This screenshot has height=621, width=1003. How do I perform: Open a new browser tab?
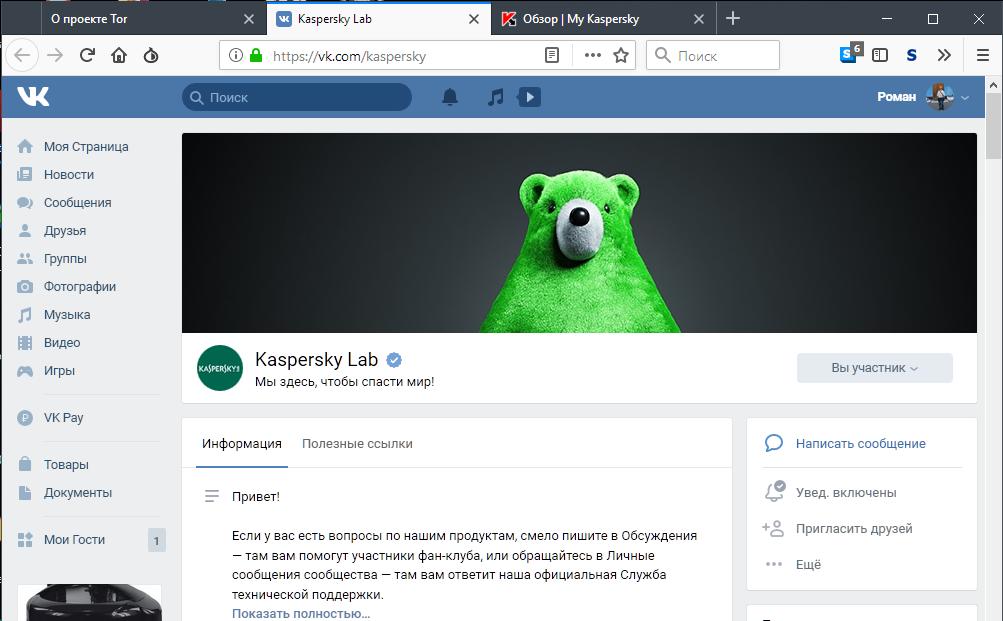(x=733, y=19)
